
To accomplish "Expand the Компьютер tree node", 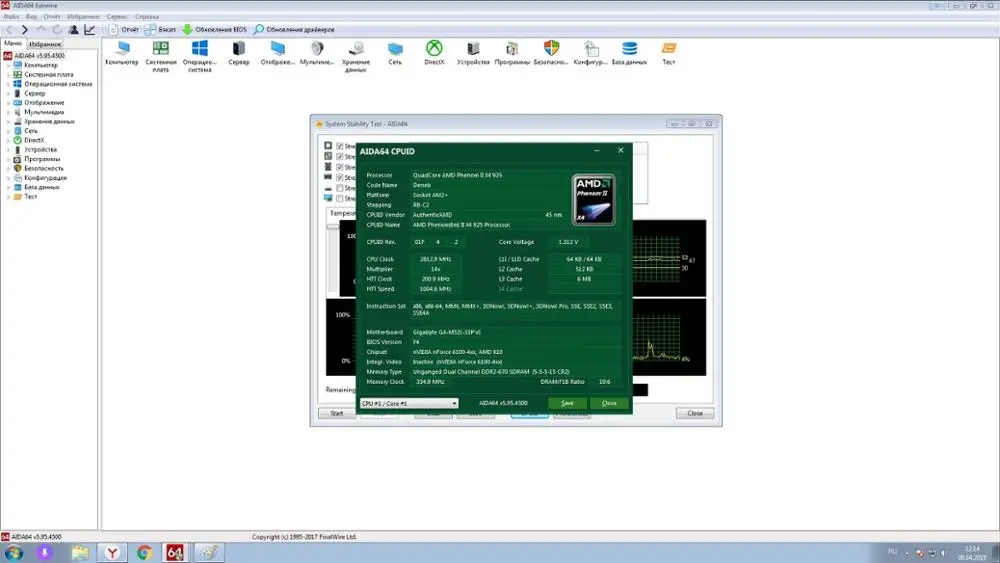I will coord(8,65).
